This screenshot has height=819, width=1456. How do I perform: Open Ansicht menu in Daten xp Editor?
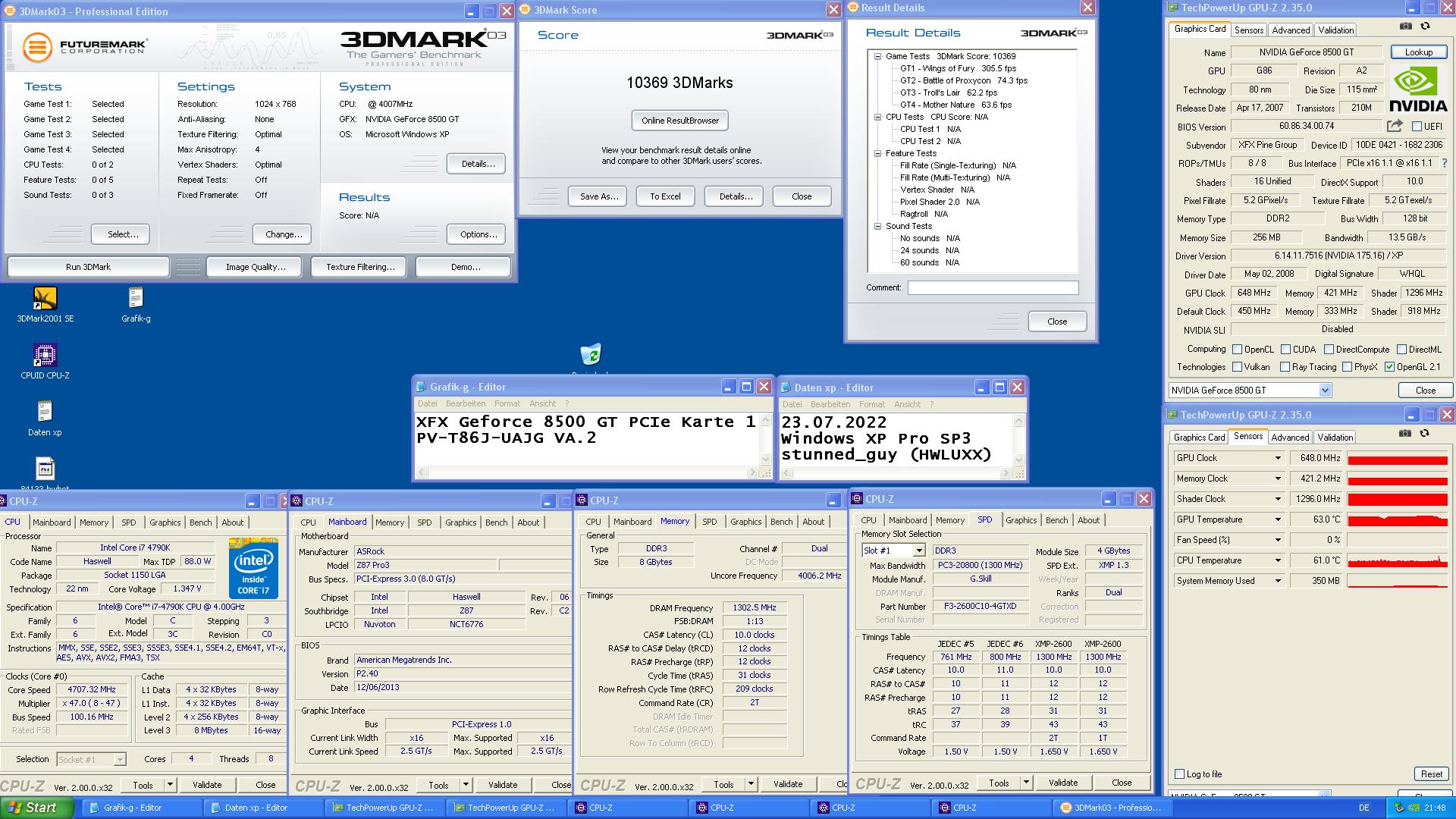pyautogui.click(x=907, y=404)
